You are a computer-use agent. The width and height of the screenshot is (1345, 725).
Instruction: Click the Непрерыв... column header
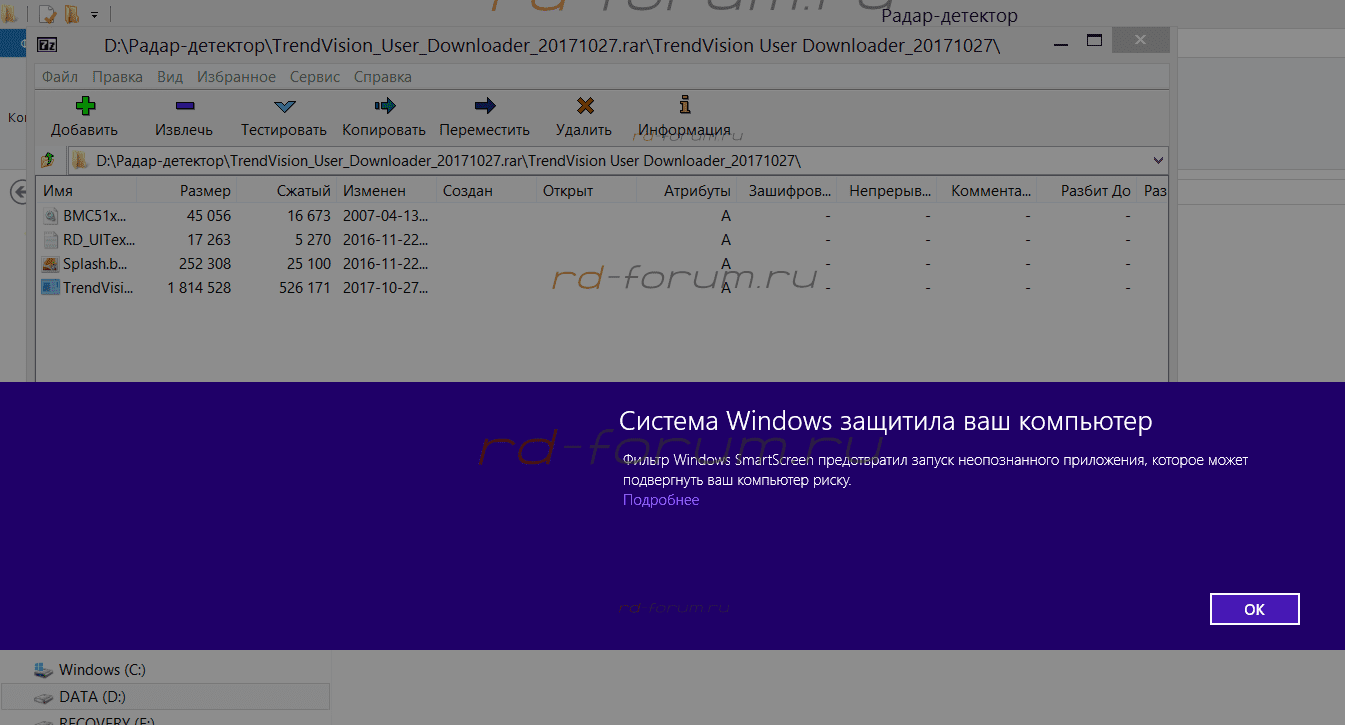(887, 191)
